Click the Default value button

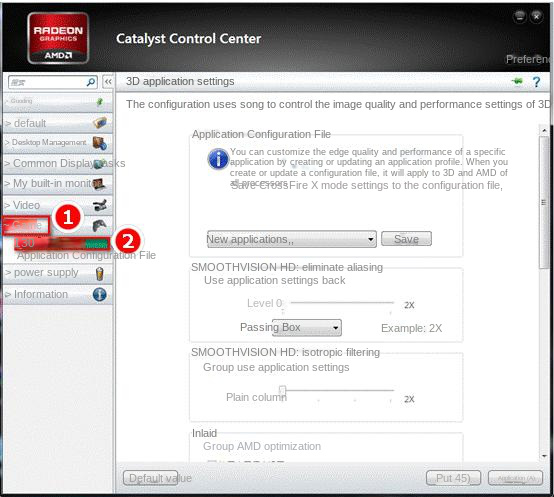pyautogui.click(x=151, y=478)
